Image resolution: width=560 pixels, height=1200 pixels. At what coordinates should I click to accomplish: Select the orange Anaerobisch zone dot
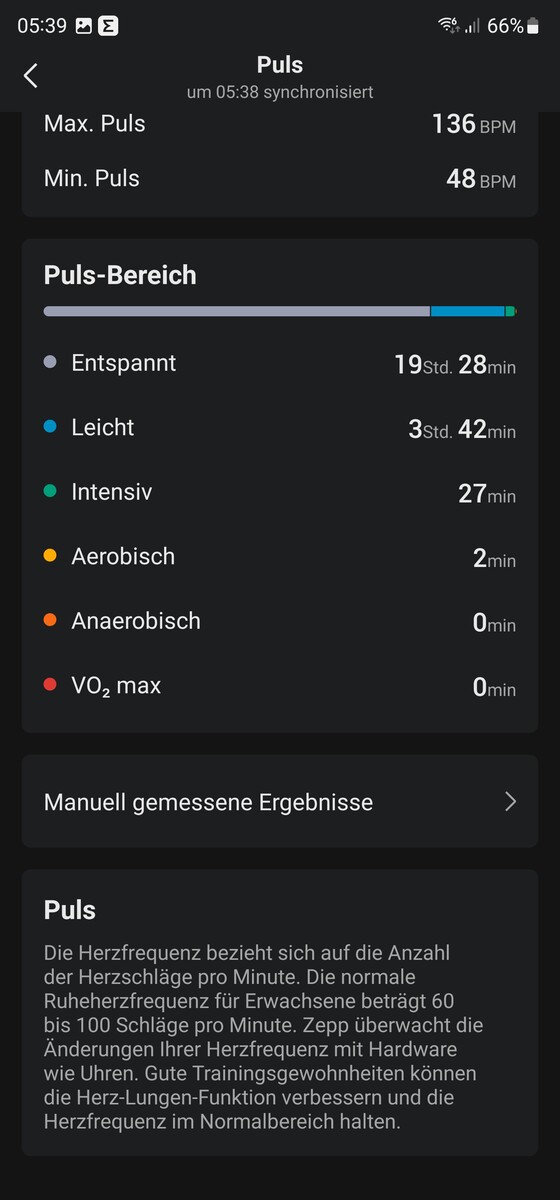50,621
